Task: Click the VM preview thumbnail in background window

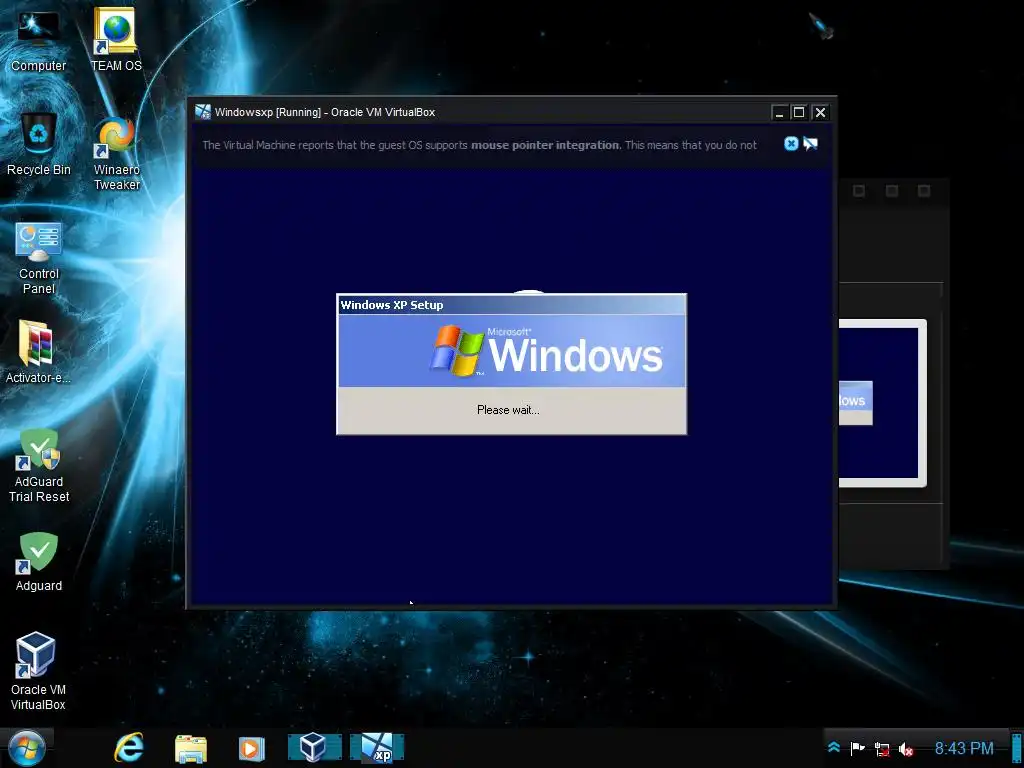Action: pyautogui.click(x=882, y=403)
